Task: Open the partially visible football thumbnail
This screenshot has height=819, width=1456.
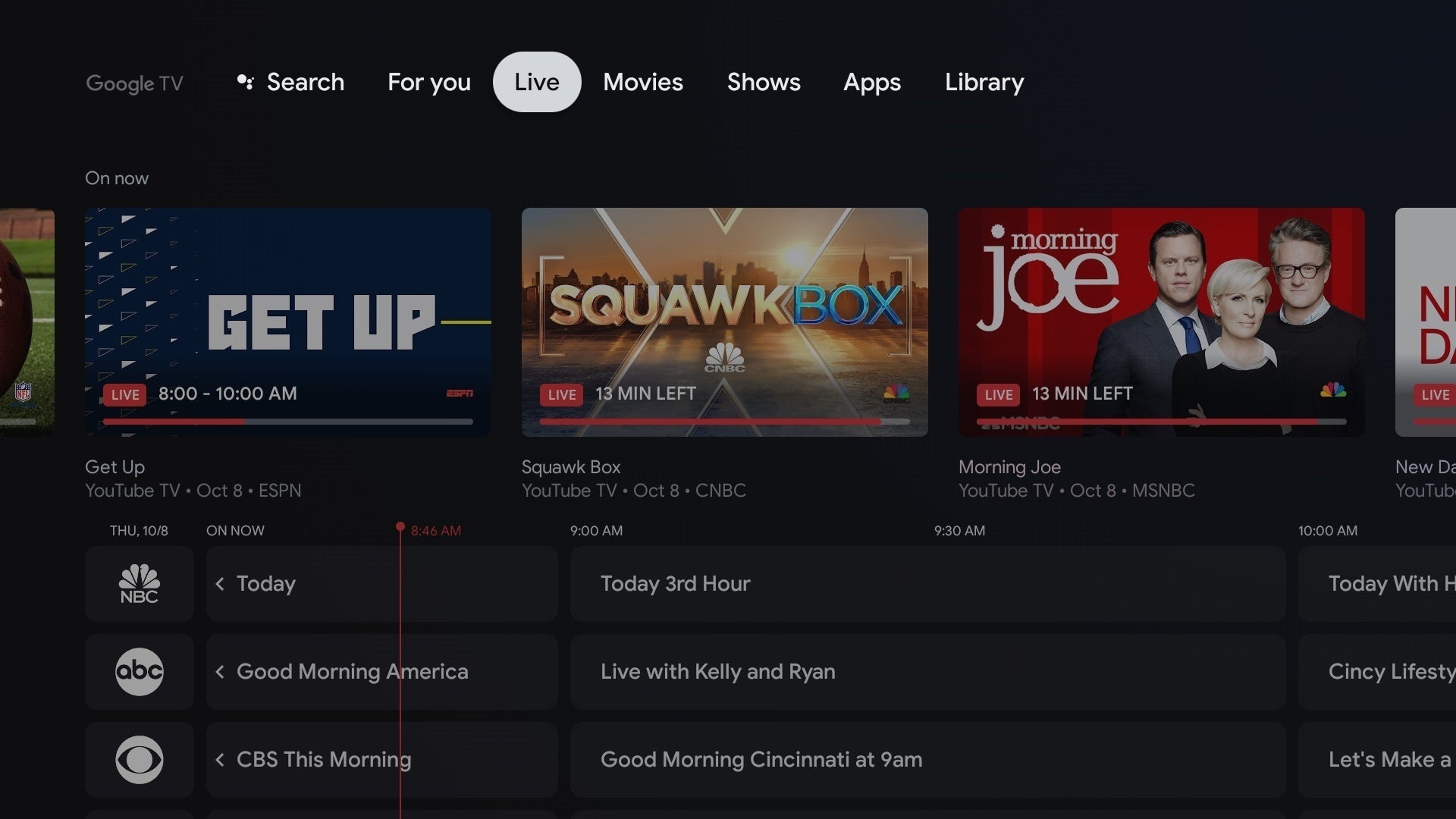Action: point(27,322)
